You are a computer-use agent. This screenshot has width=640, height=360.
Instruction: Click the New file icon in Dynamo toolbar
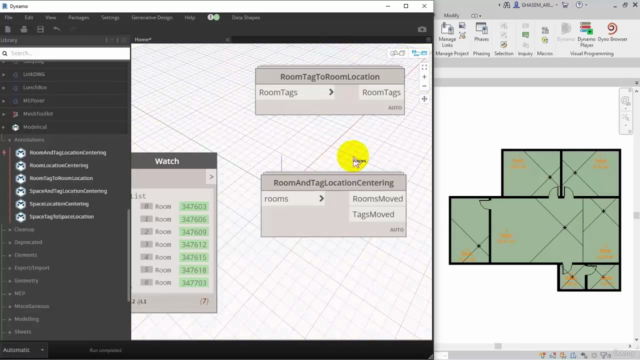click(x=8, y=29)
